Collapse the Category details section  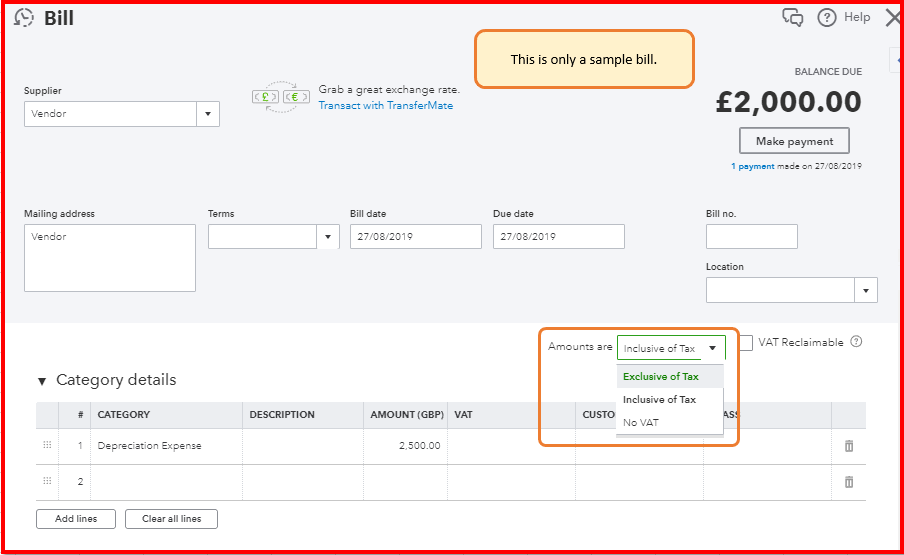tap(42, 381)
